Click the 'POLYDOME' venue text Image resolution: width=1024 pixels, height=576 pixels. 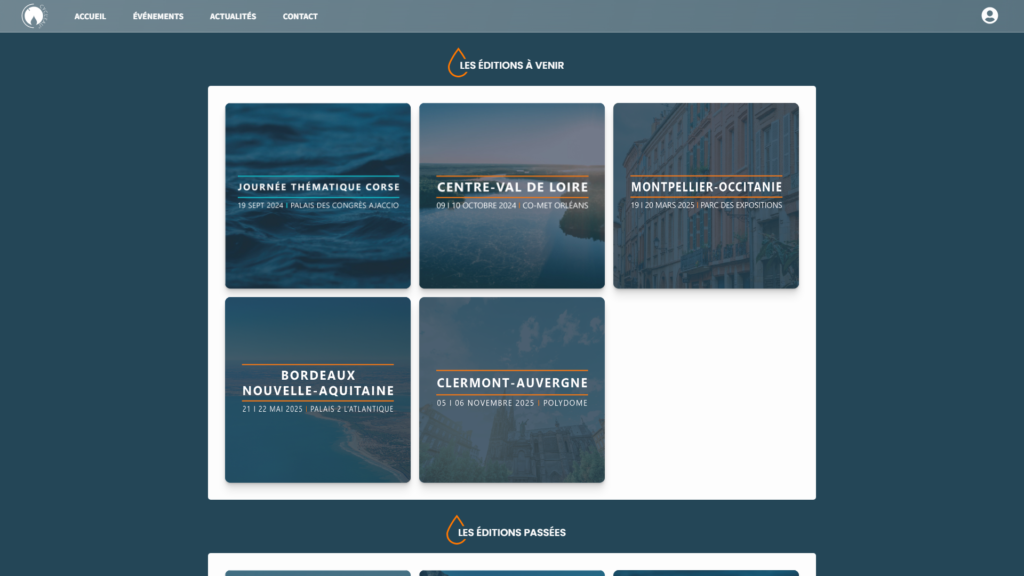pyautogui.click(x=566, y=403)
